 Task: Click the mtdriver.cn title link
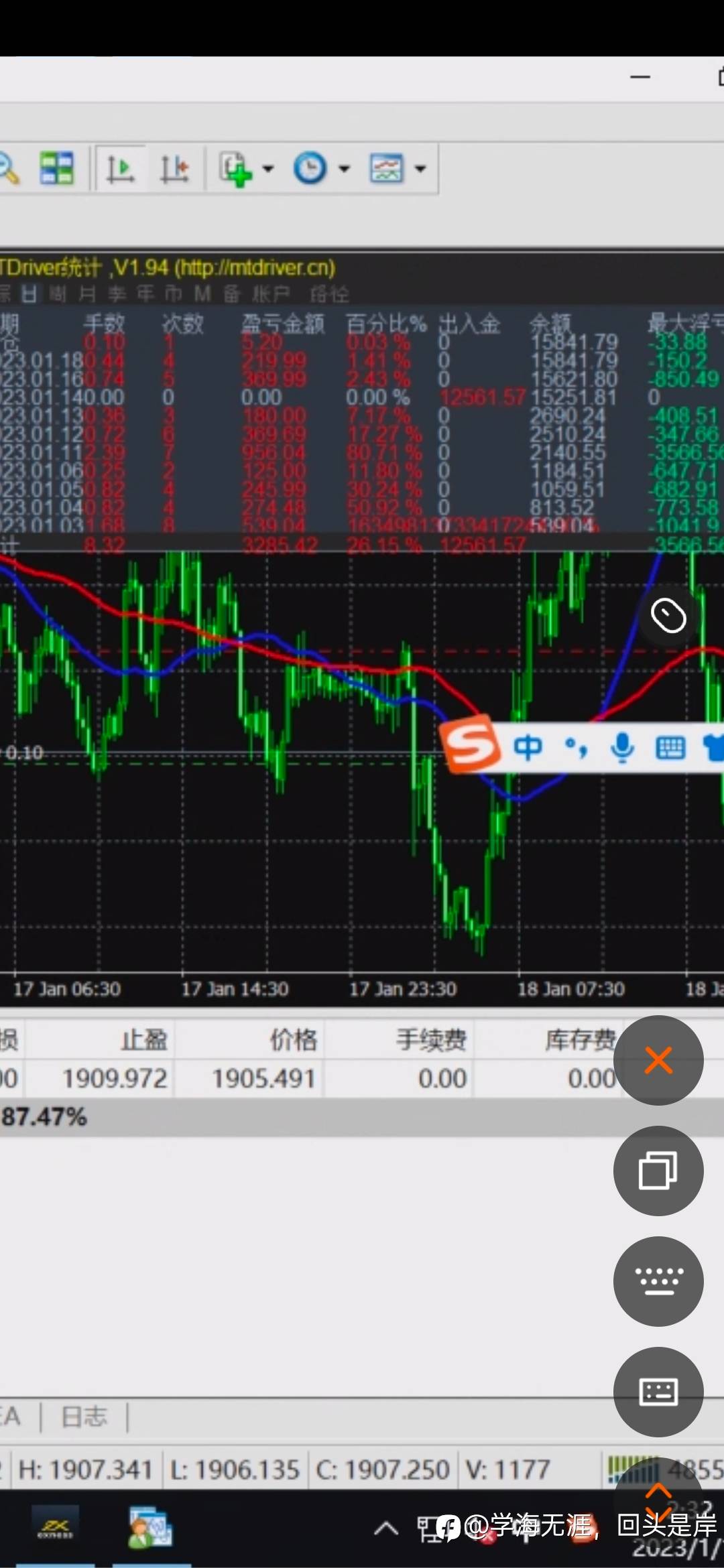point(254,267)
